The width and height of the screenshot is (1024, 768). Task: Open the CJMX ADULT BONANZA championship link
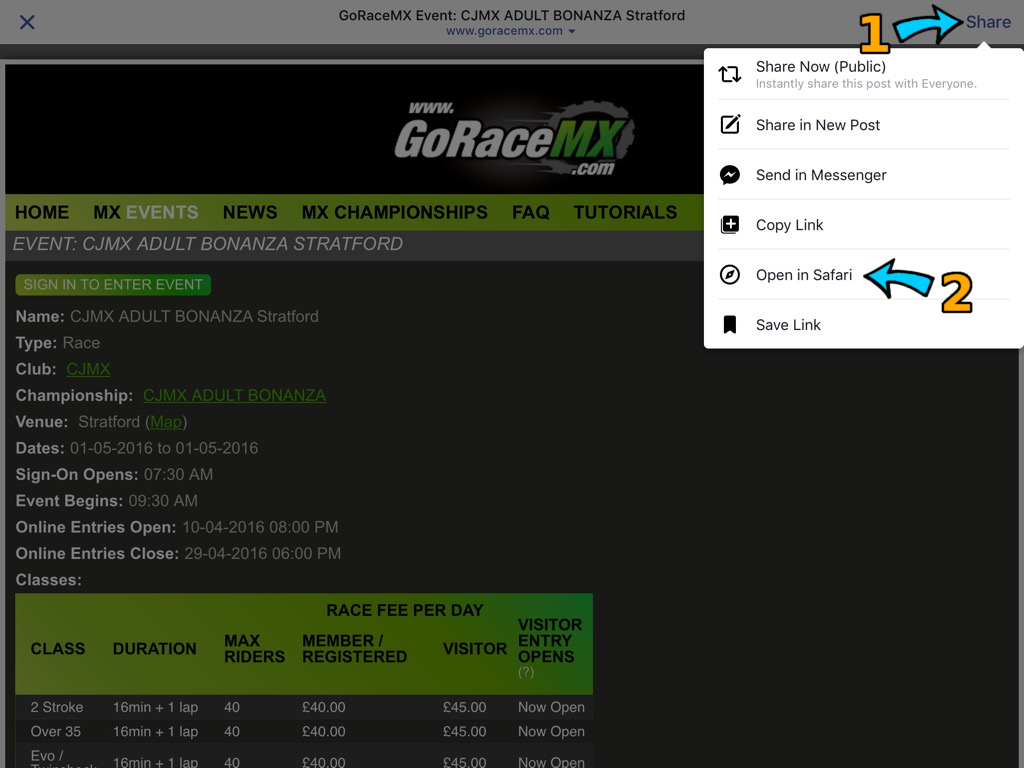234,395
